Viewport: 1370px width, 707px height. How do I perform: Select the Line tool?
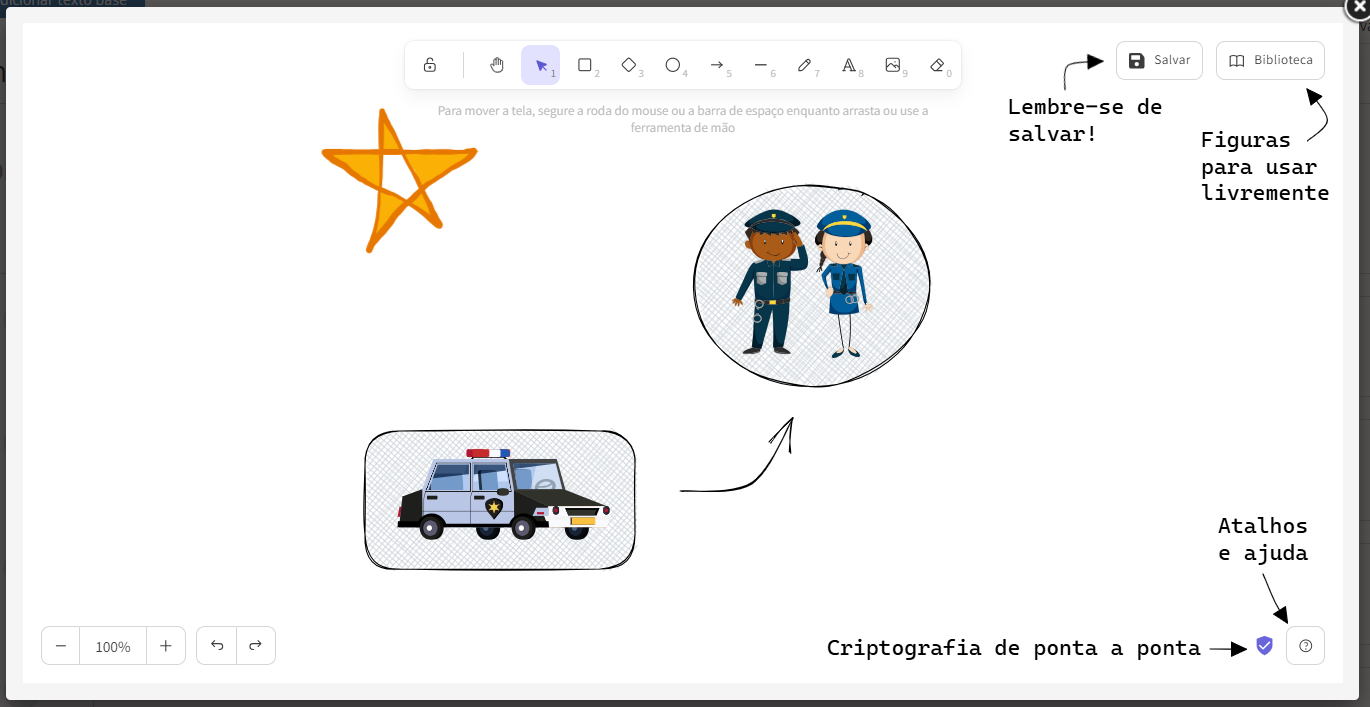[761, 65]
